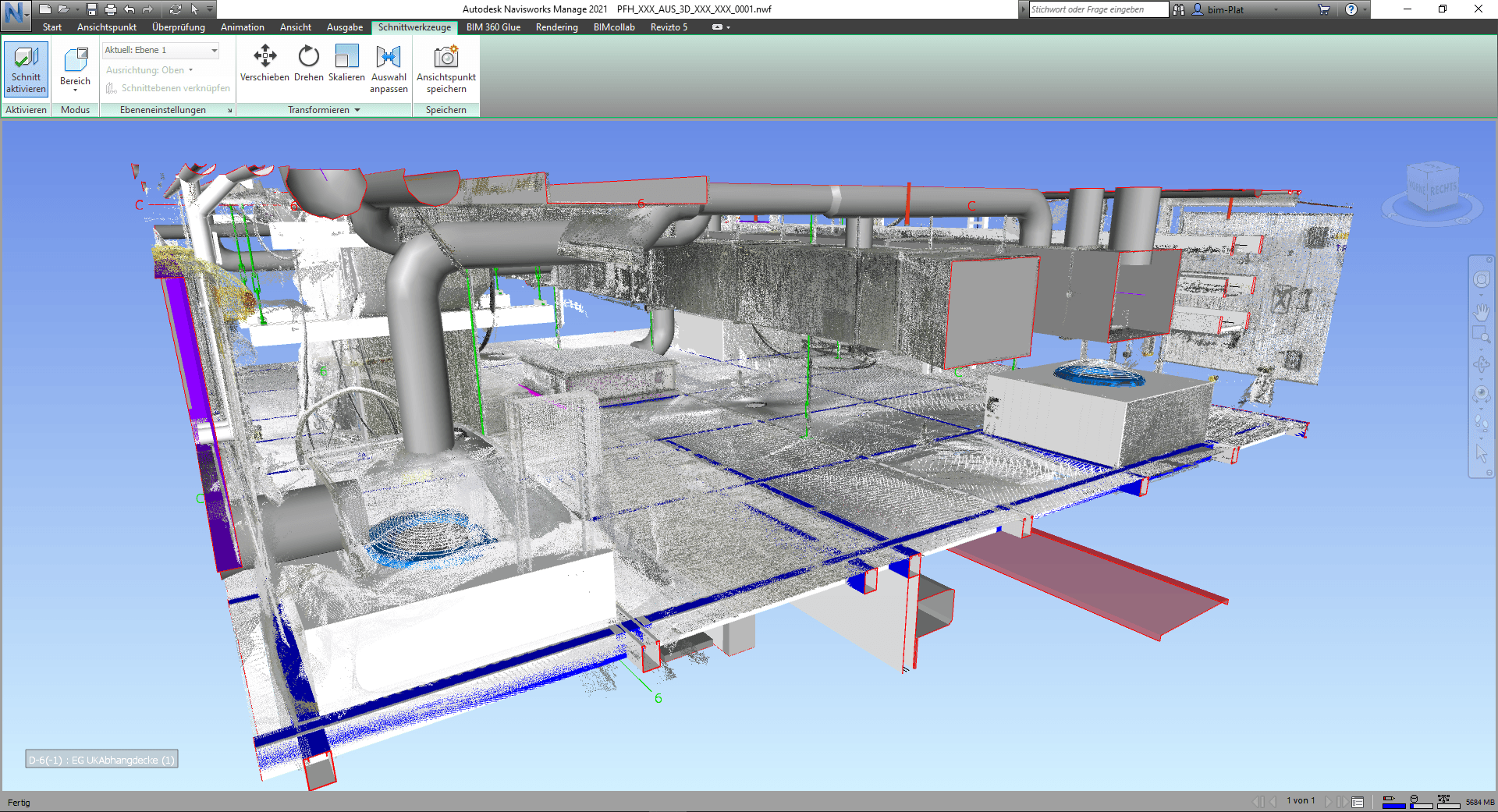Select the Drehen rotate tool
The image size is (1498, 812).
click(x=308, y=63)
